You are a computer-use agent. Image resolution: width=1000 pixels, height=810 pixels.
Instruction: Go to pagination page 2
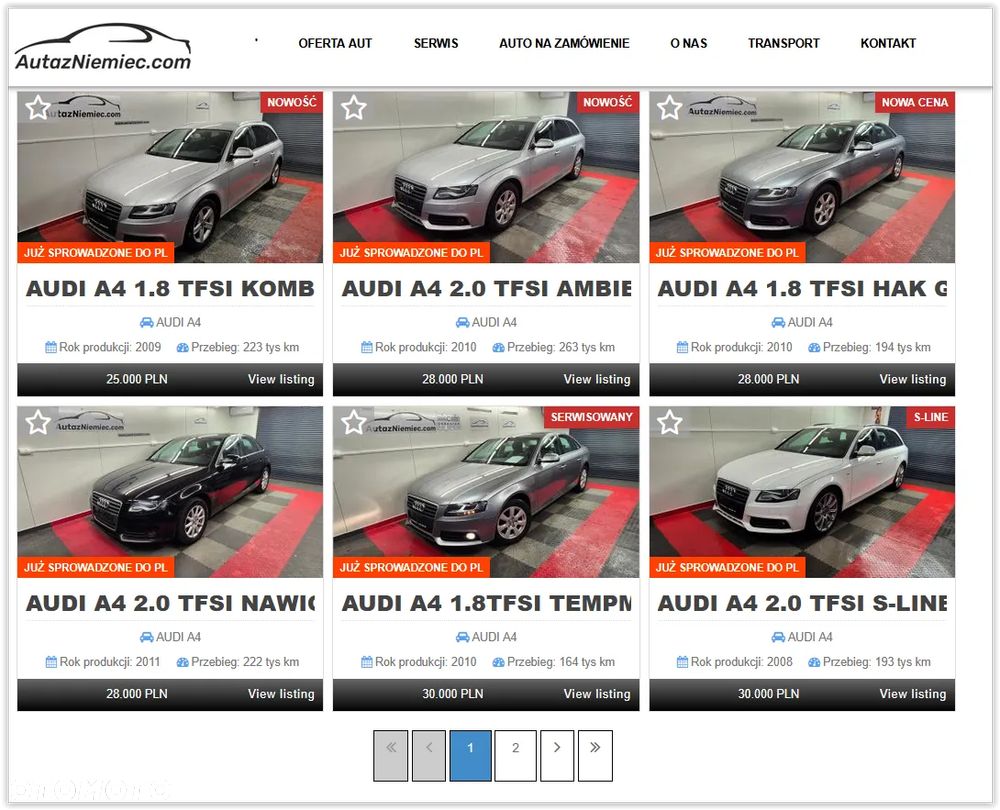click(515, 756)
